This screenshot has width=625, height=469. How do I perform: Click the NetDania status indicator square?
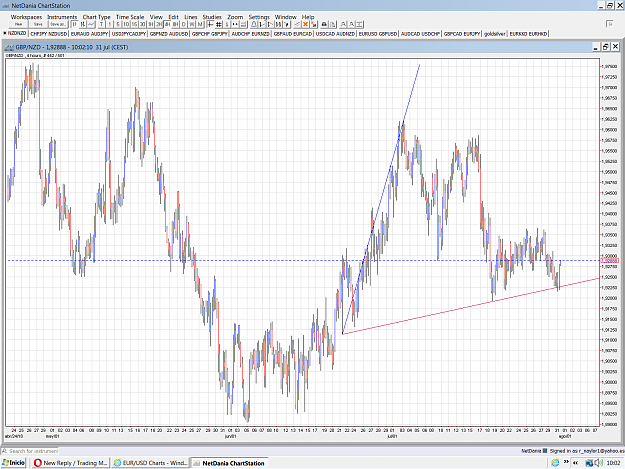(545, 451)
